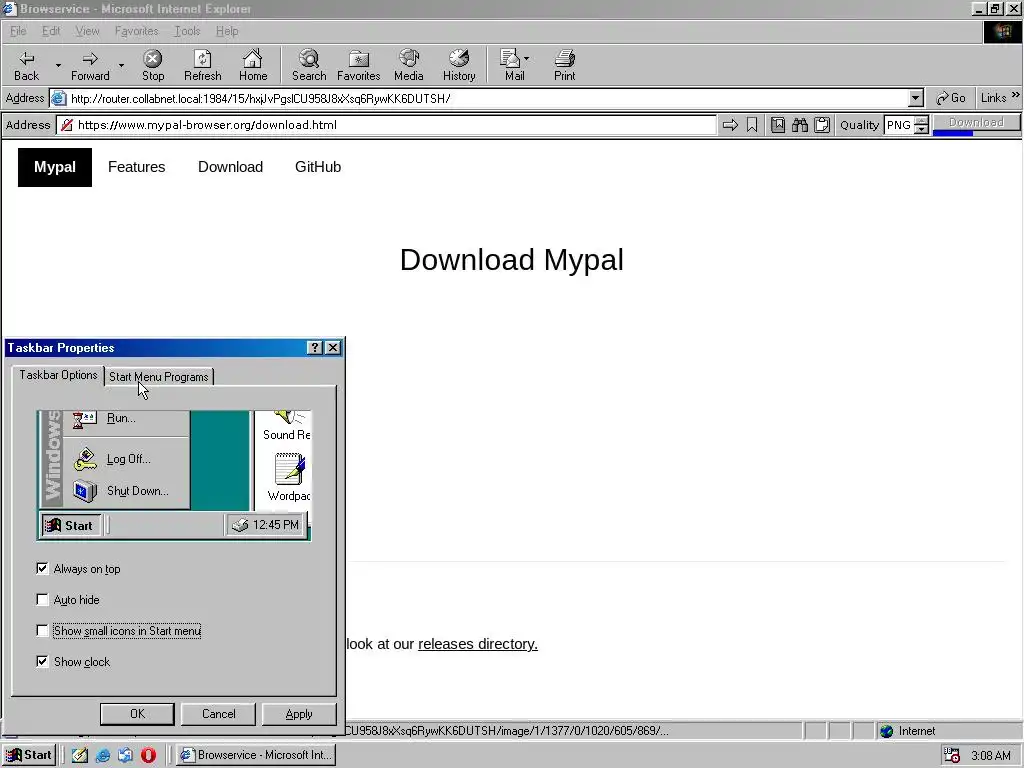Click OK in Taskbar Properties
Viewport: 1024px width, 768px height.
pos(137,714)
